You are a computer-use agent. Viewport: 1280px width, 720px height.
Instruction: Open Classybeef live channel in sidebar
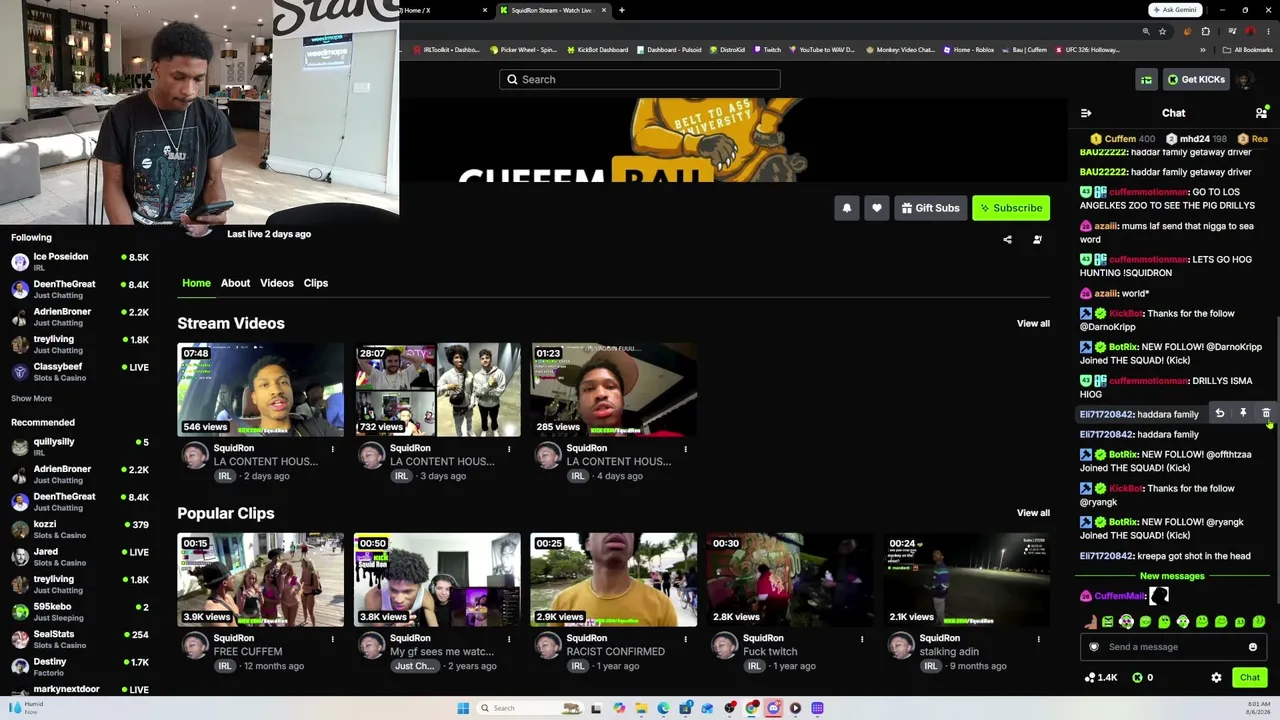pyautogui.click(x=80, y=371)
